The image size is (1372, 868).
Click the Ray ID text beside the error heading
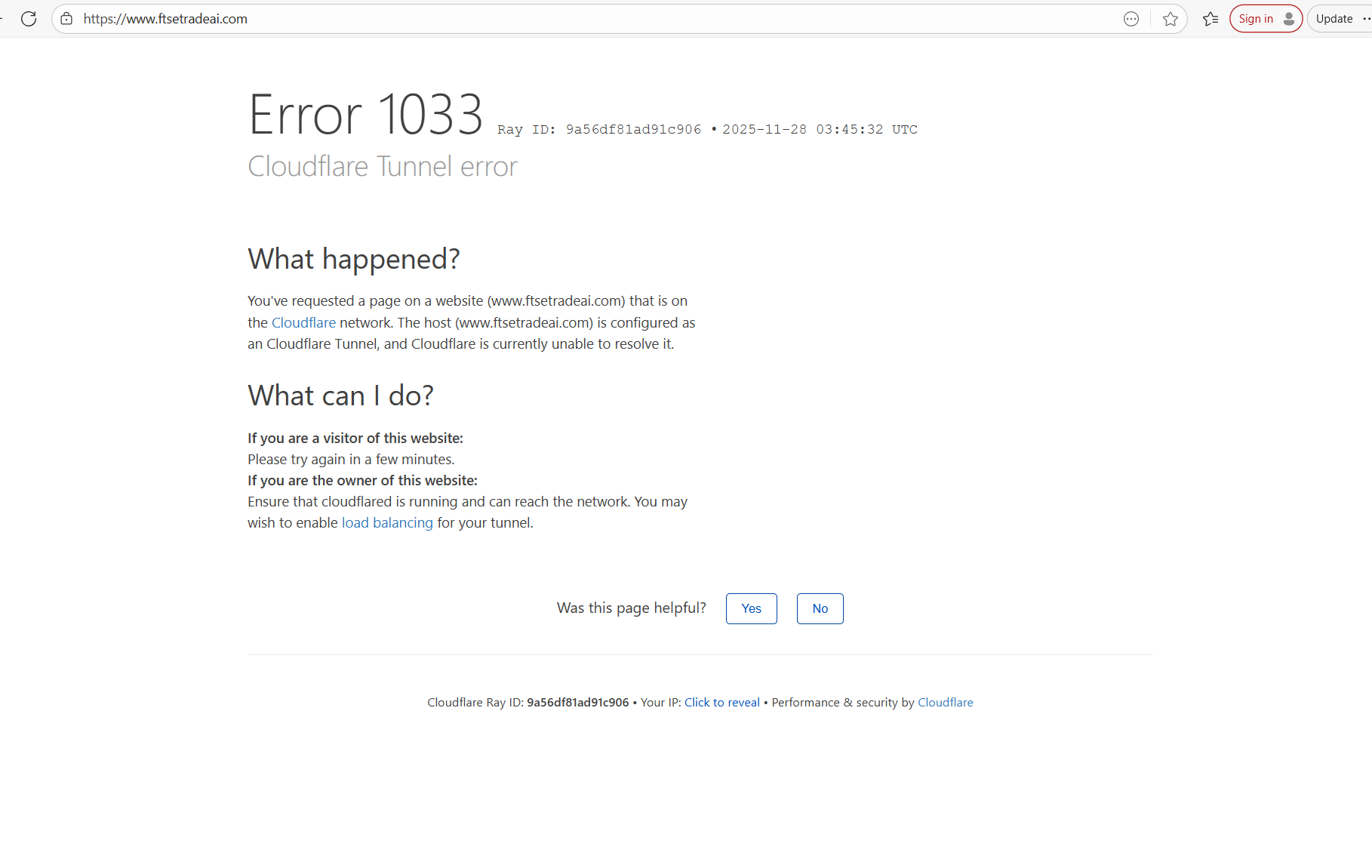[599, 129]
